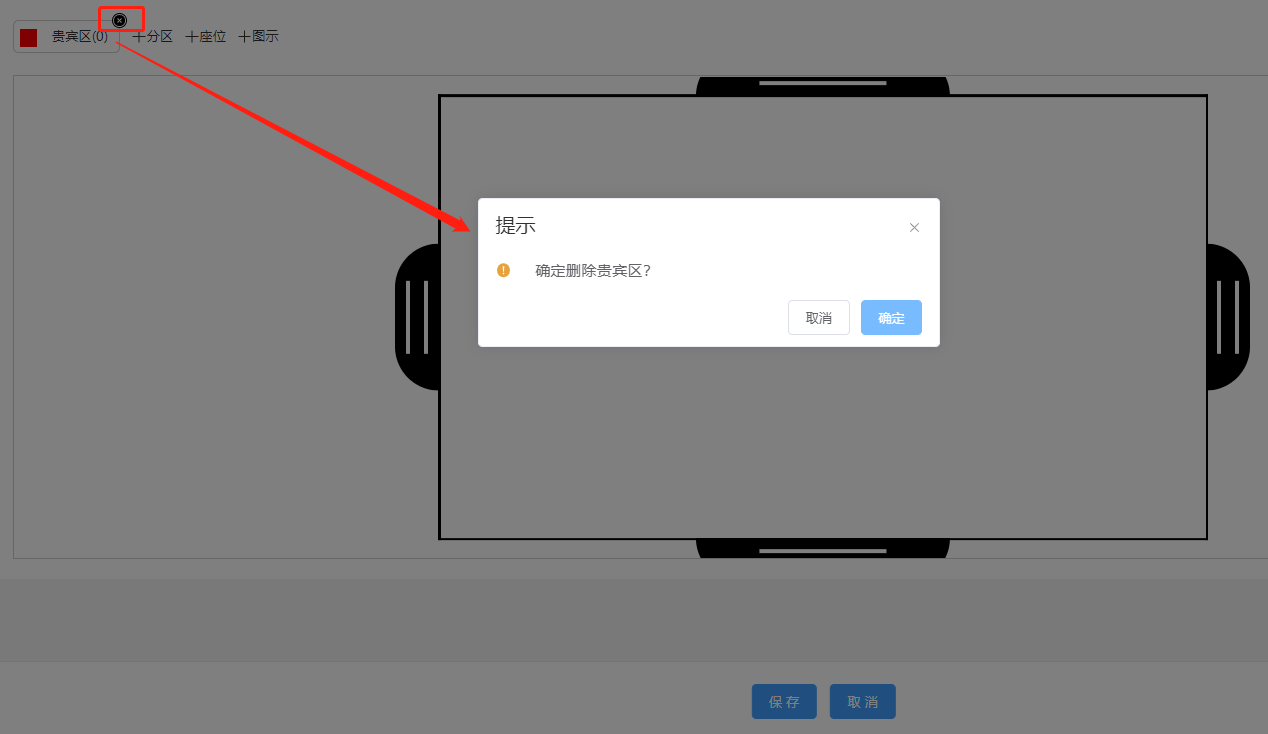1268x734 pixels.
Task: Select the top entrance shape of the venue
Action: pyautogui.click(x=822, y=85)
